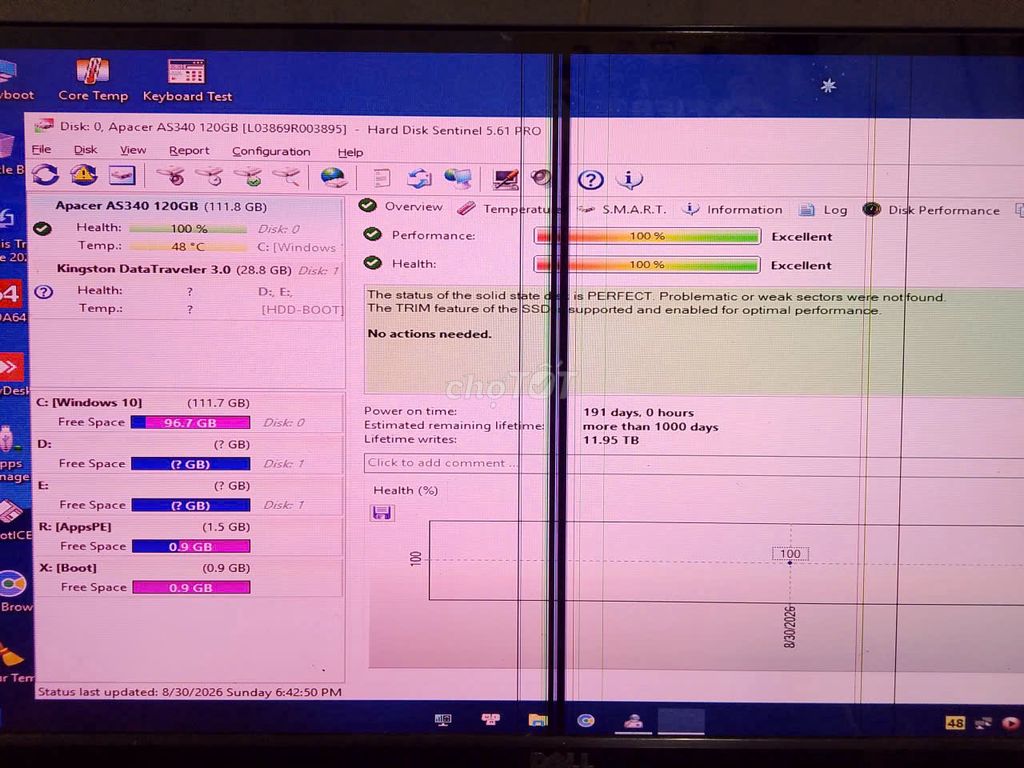Open Core Temp desktop shortcut
1024x768 pixels.
(x=93, y=79)
